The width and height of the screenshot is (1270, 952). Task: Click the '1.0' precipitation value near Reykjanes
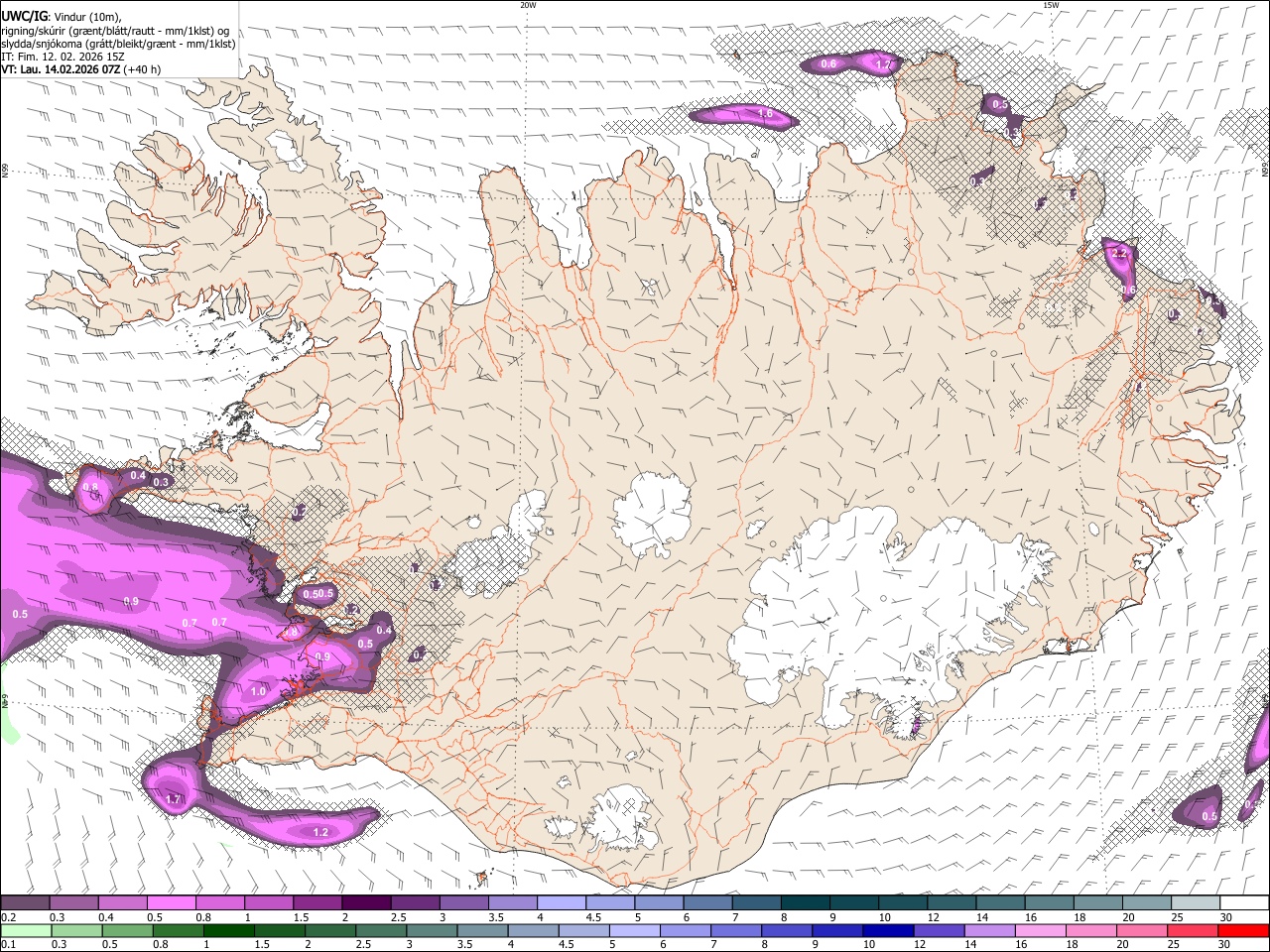(259, 691)
